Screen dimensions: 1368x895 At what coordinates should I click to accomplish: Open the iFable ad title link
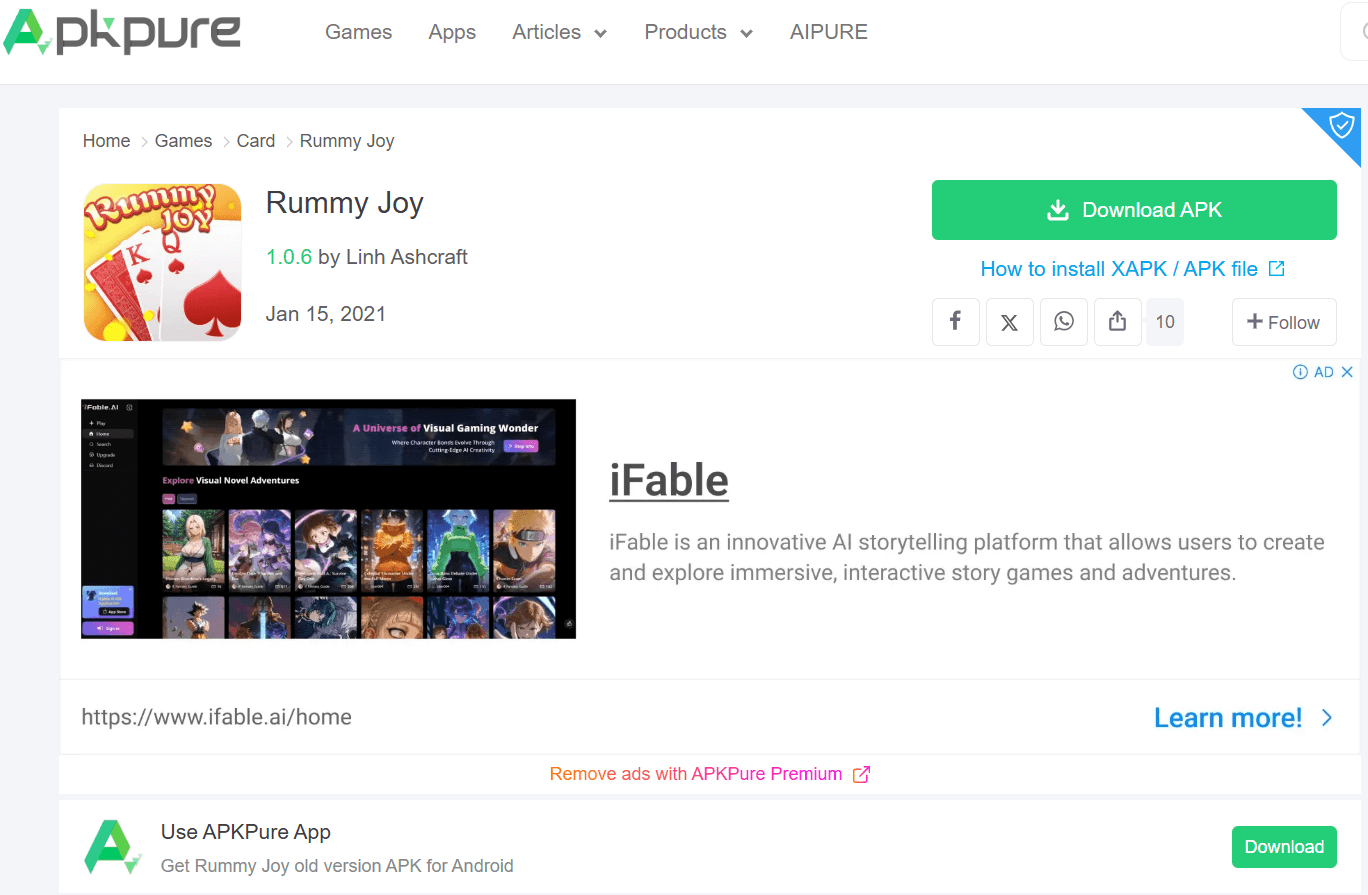point(669,480)
